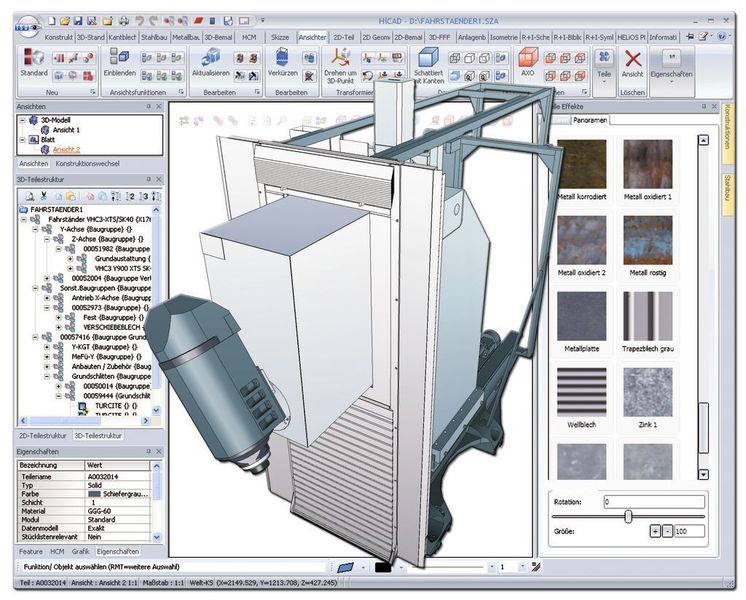Click the help icon at top right
The image size is (746, 600).
point(722,37)
